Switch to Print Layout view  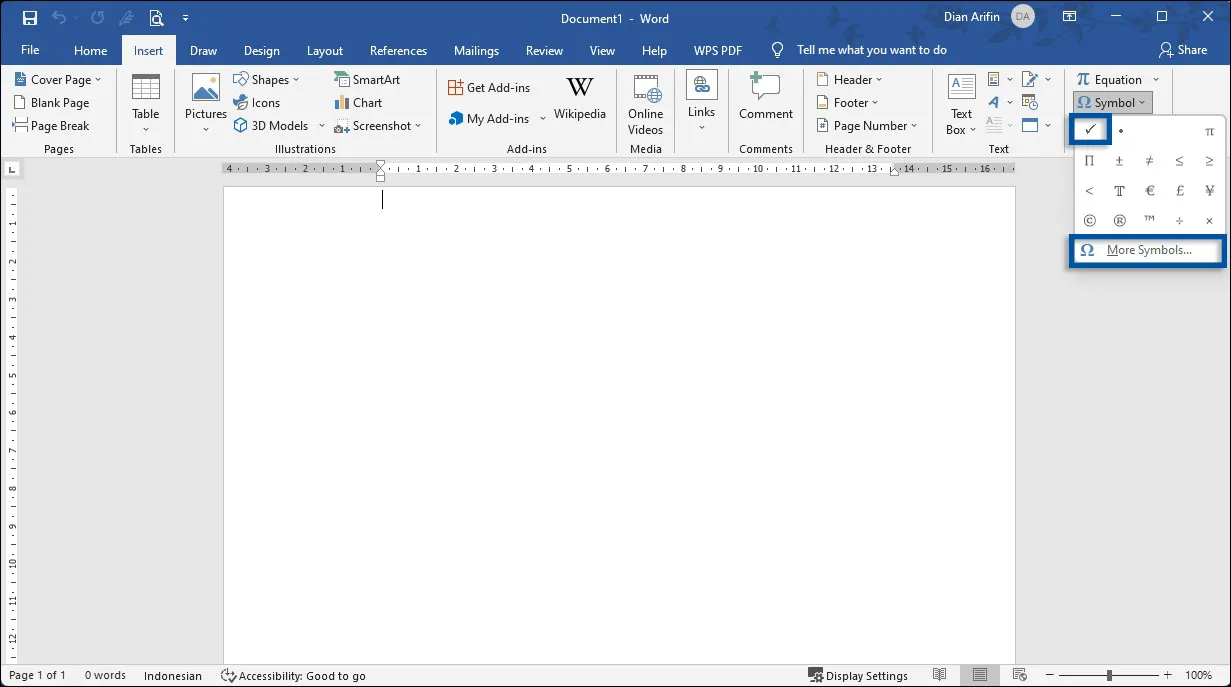click(980, 675)
